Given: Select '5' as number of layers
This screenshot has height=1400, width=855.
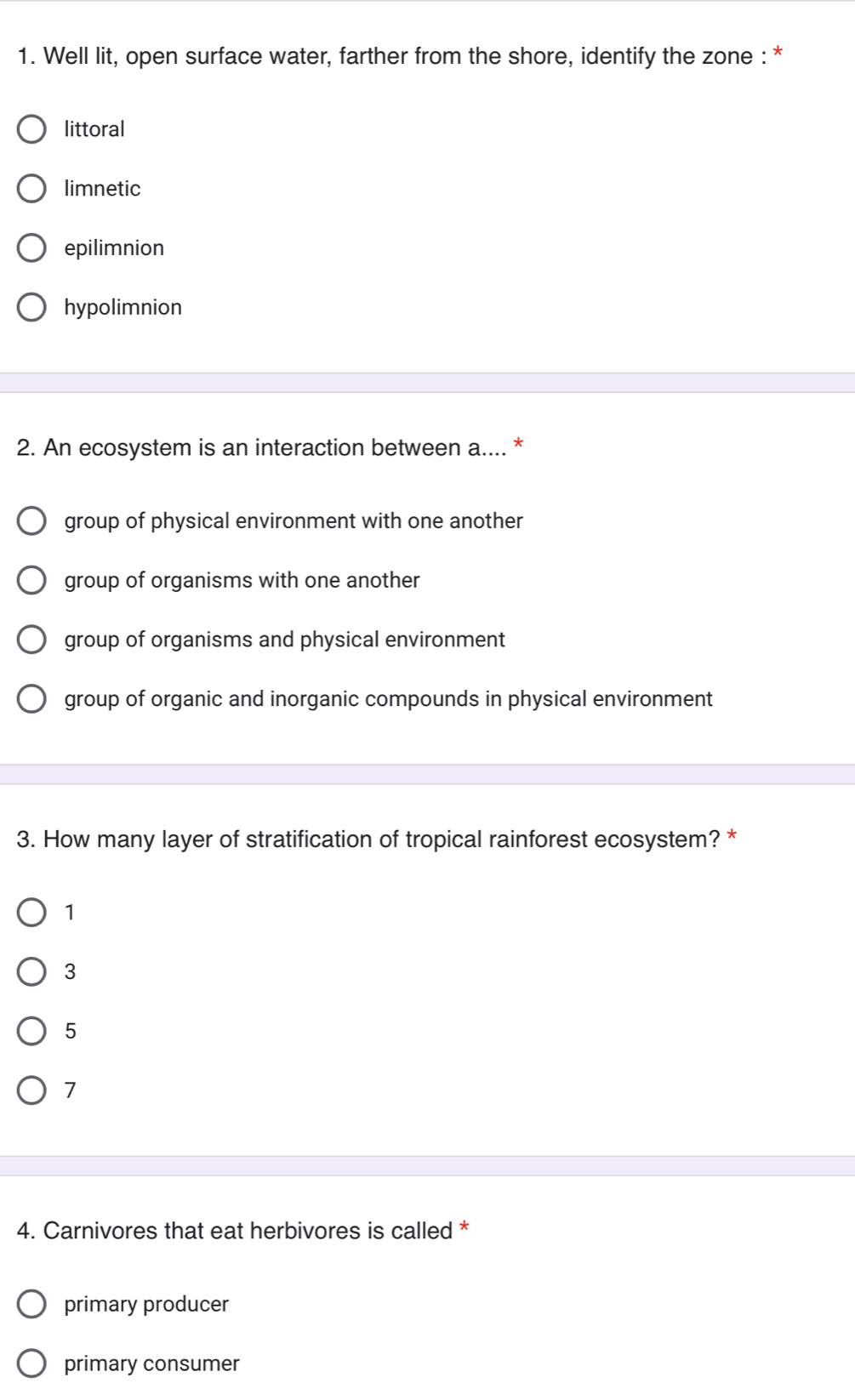Looking at the screenshot, I should 32,1032.
